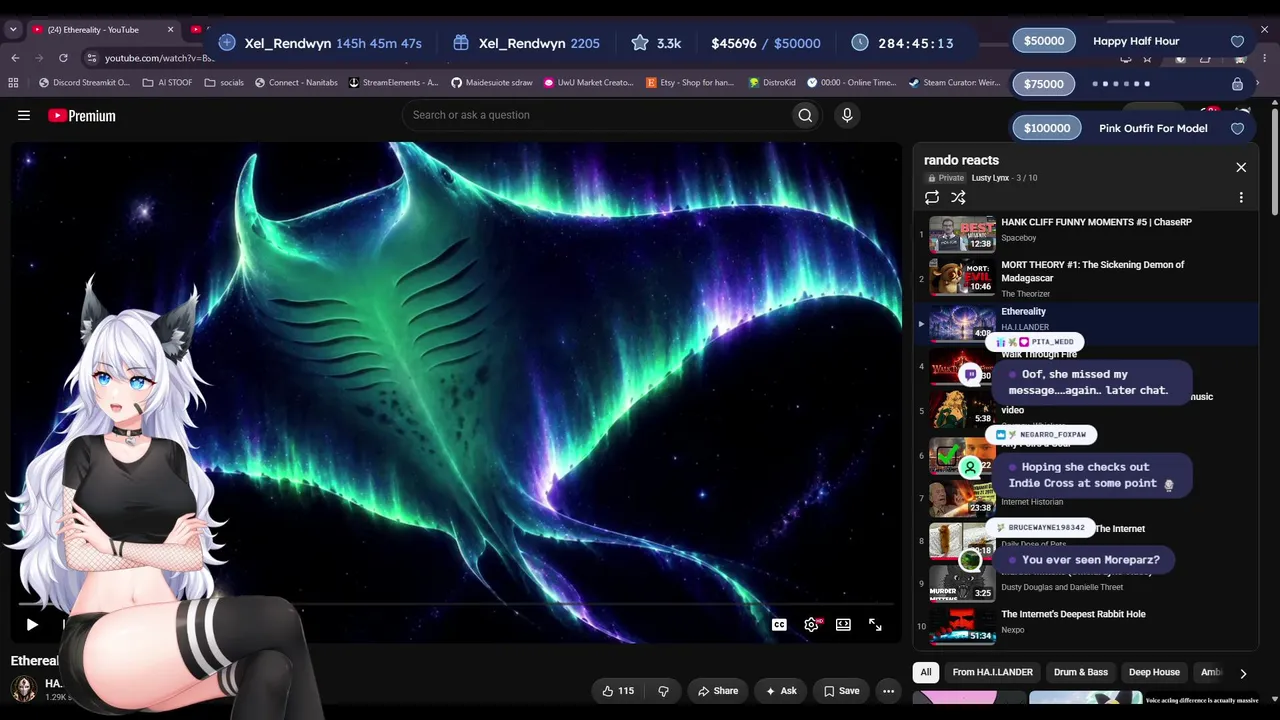Open rando reacts playlist options menu
Screen dimensions: 1280x720
click(x=1241, y=198)
